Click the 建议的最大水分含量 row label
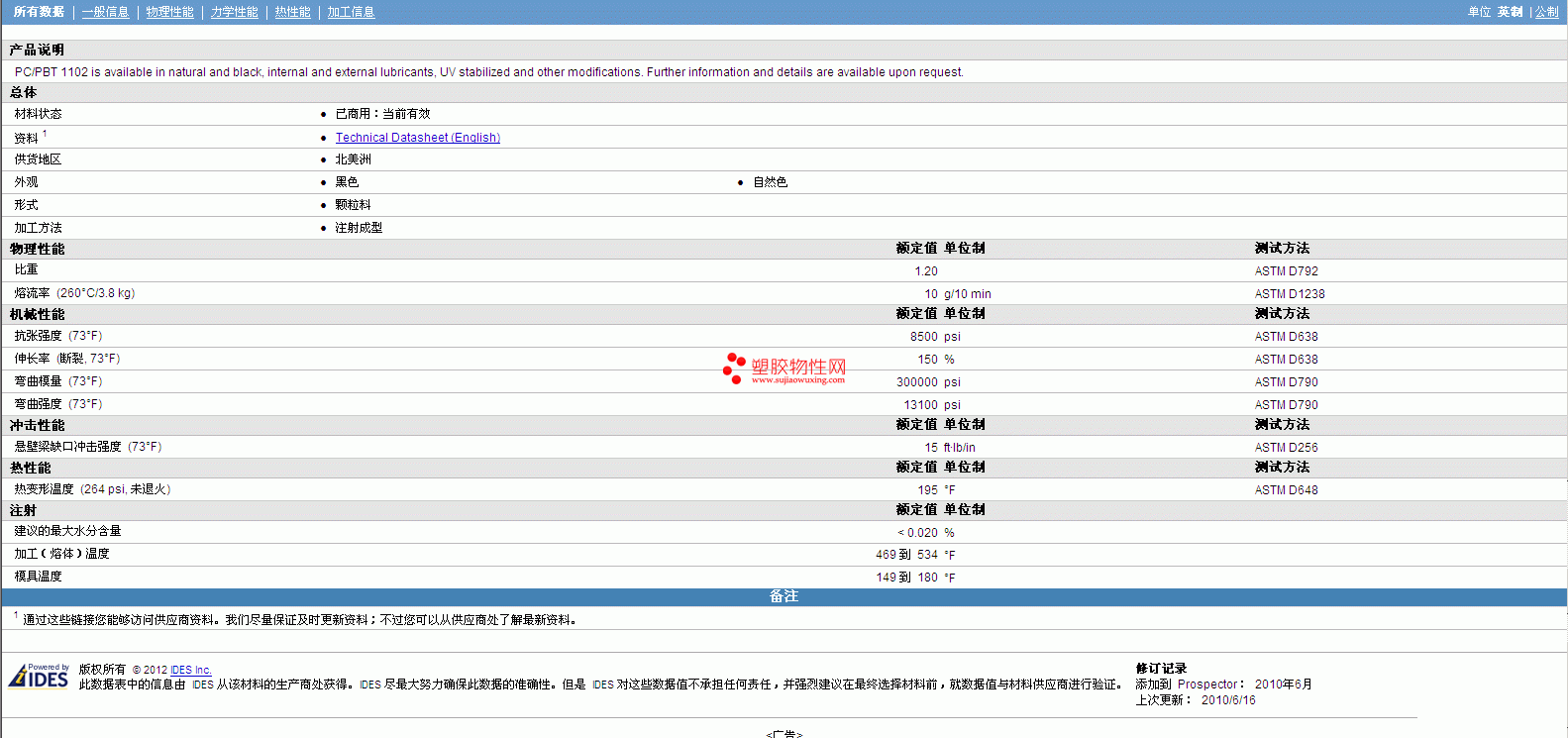This screenshot has width=1568, height=738. pos(67,531)
